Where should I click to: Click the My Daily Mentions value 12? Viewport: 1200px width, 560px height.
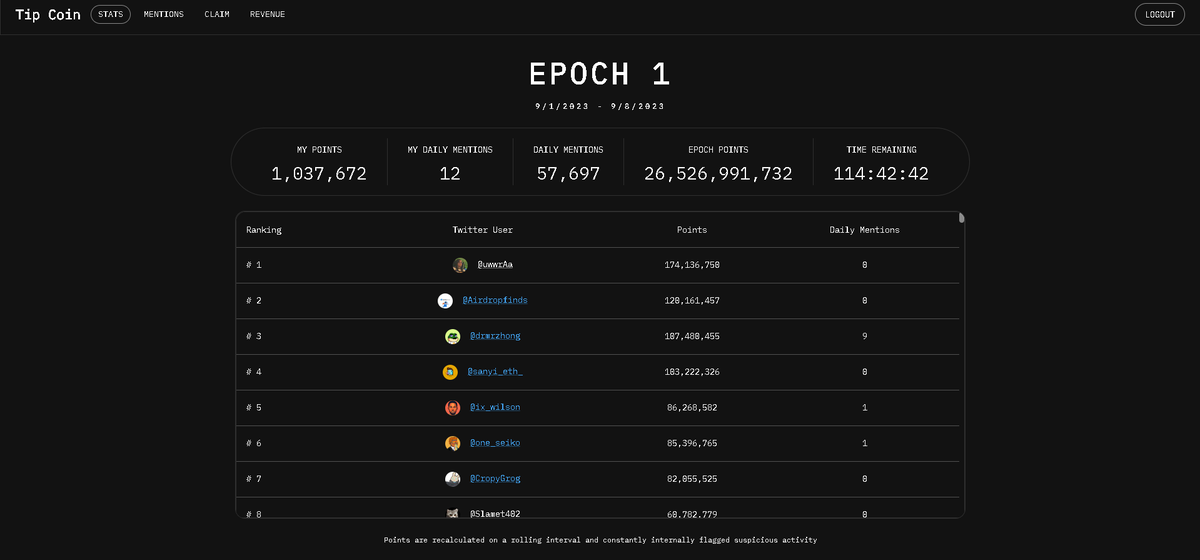(450, 174)
